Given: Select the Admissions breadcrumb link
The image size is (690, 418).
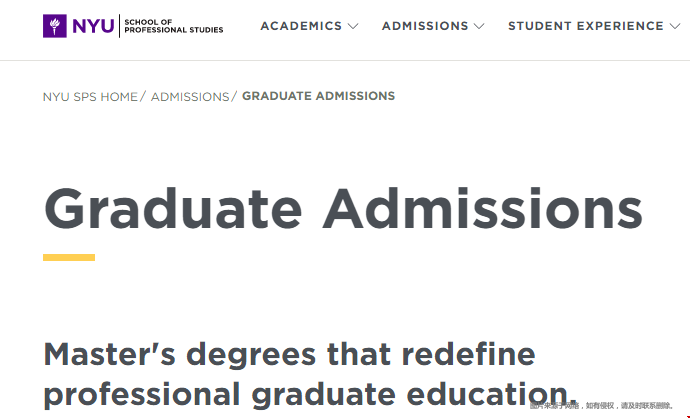Looking at the screenshot, I should point(190,96).
